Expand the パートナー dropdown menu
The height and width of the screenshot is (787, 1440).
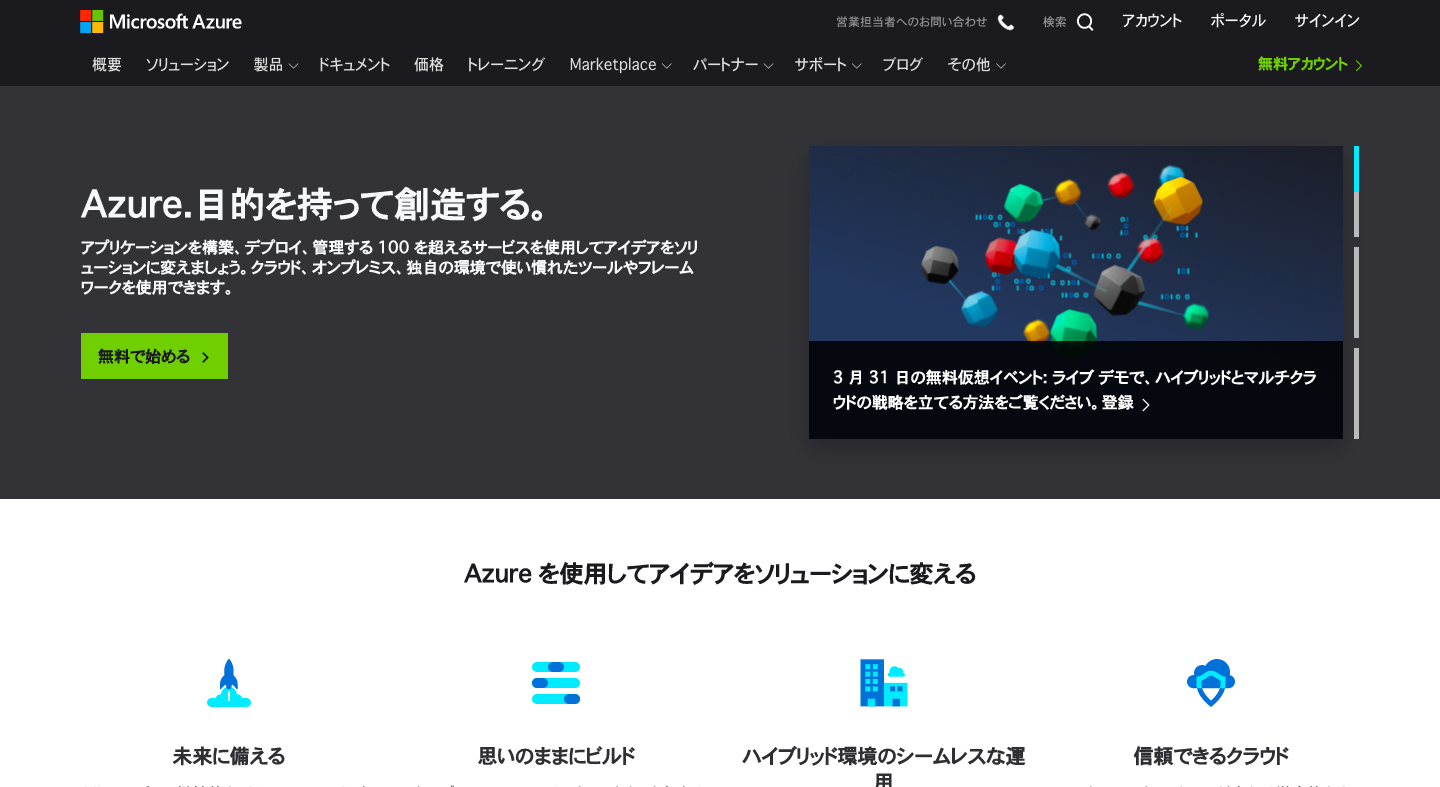click(x=733, y=65)
